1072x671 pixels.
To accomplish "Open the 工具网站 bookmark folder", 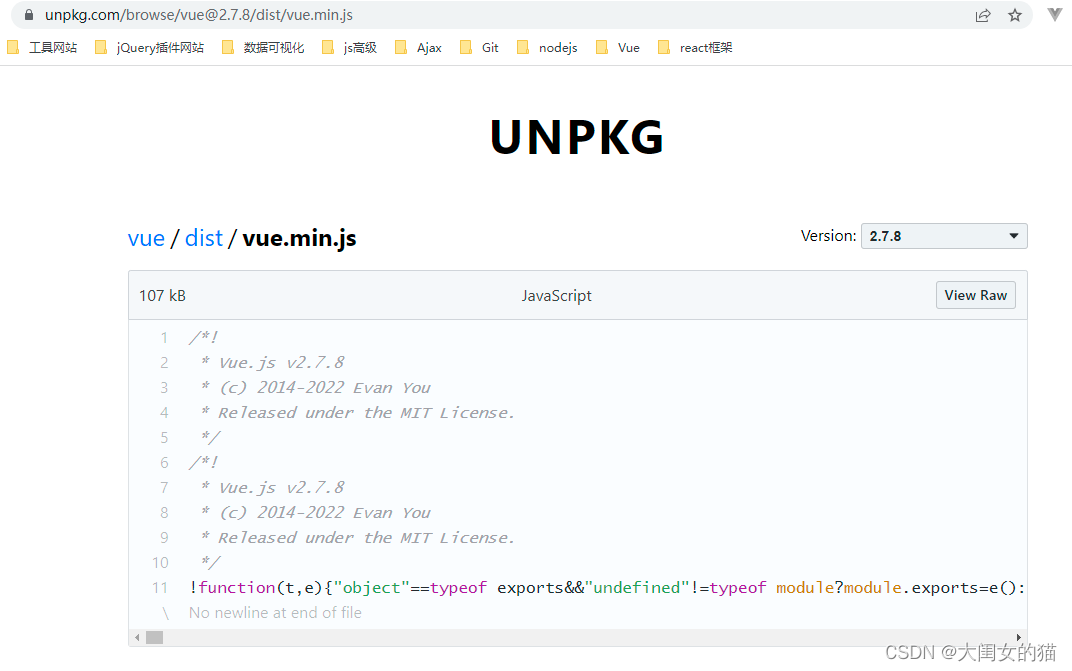I will coord(42,47).
